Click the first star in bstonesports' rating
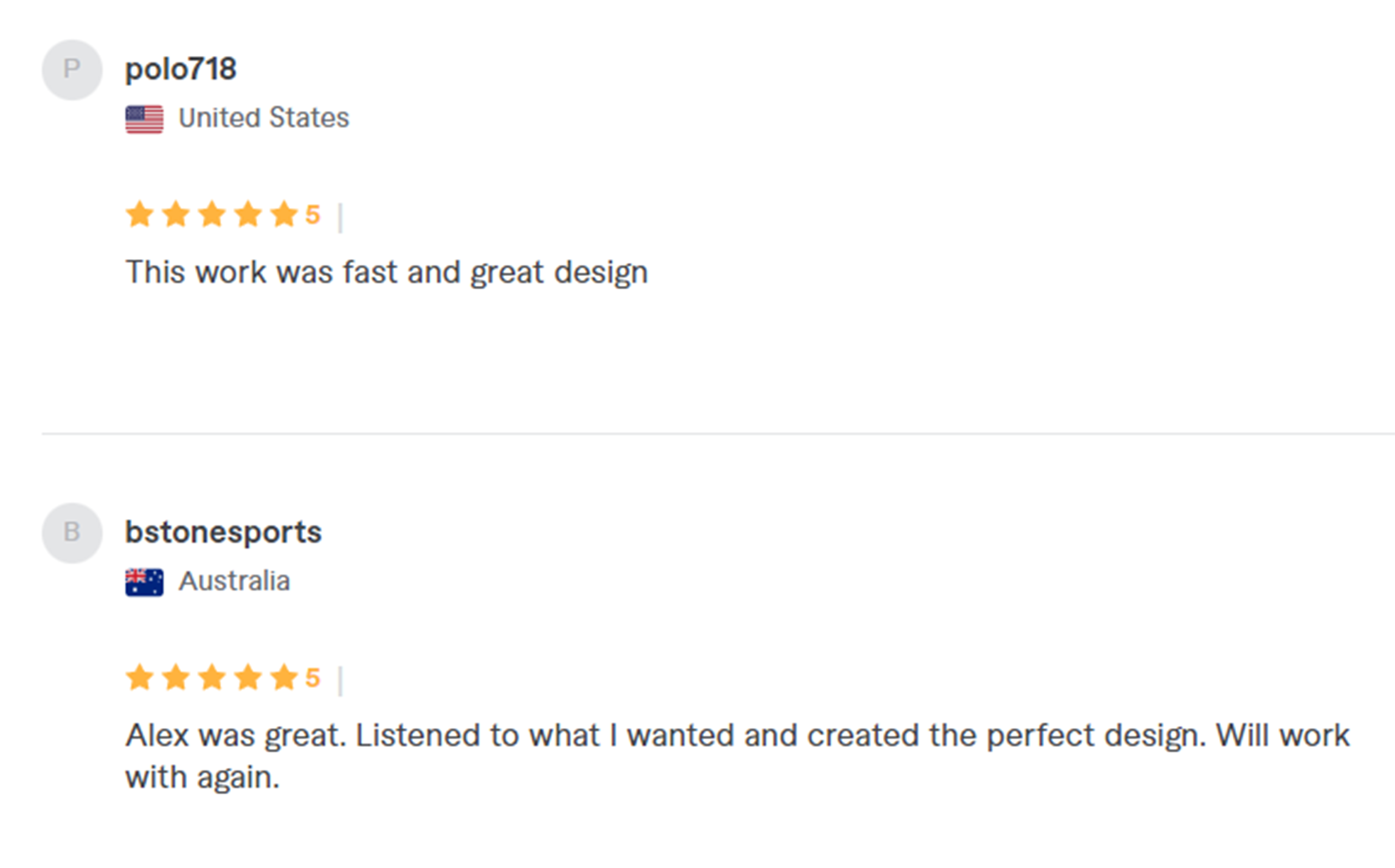The height and width of the screenshot is (868, 1395). 140,678
